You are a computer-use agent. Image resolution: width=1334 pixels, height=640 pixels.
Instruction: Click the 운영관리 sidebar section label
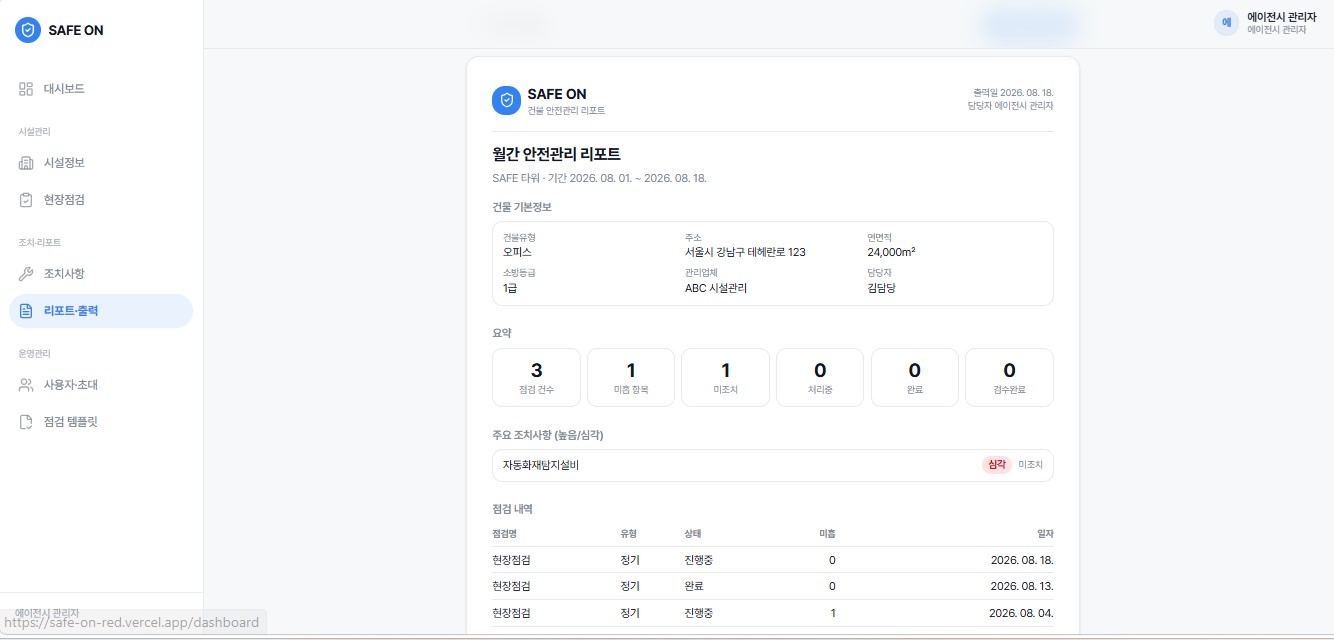(34, 353)
